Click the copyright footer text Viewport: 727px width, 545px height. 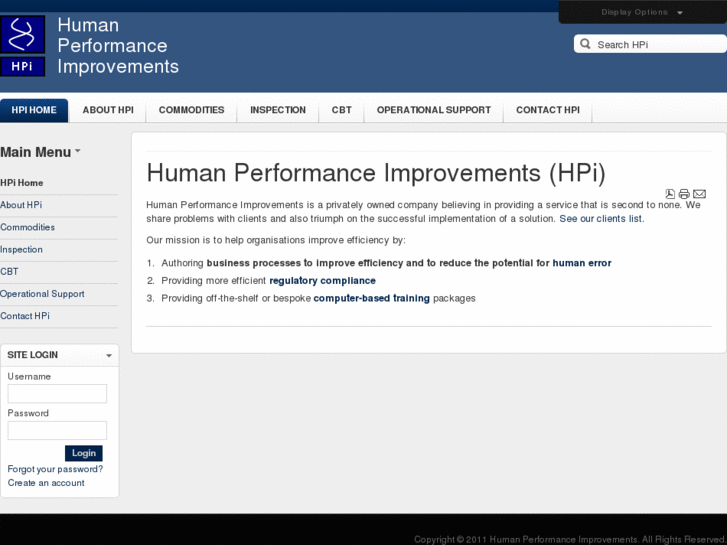(569, 539)
